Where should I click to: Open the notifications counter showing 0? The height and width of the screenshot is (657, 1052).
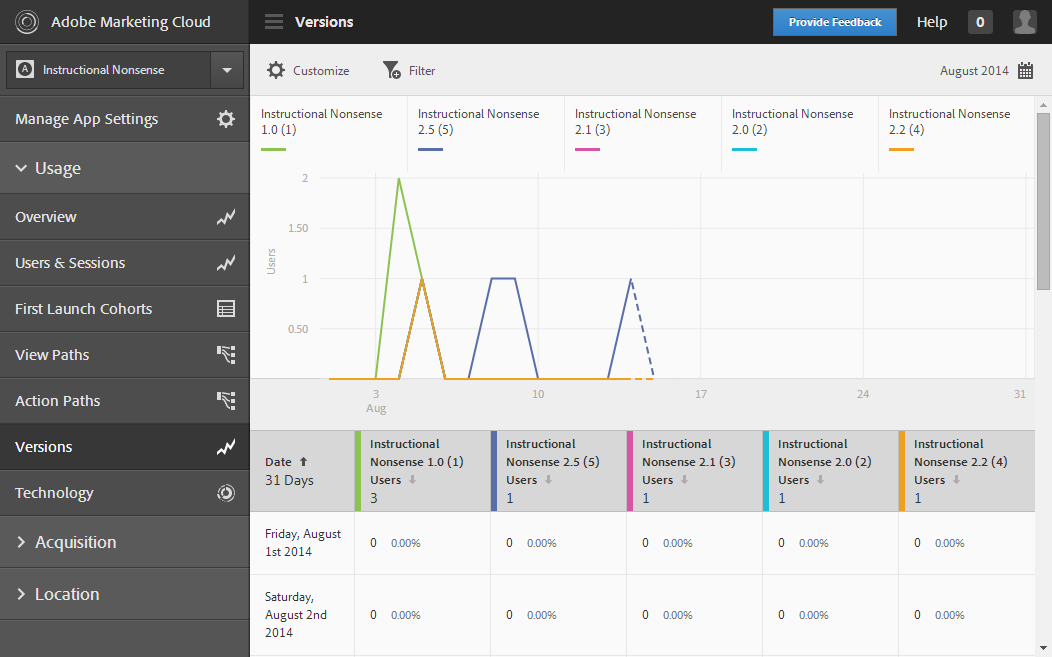click(980, 22)
